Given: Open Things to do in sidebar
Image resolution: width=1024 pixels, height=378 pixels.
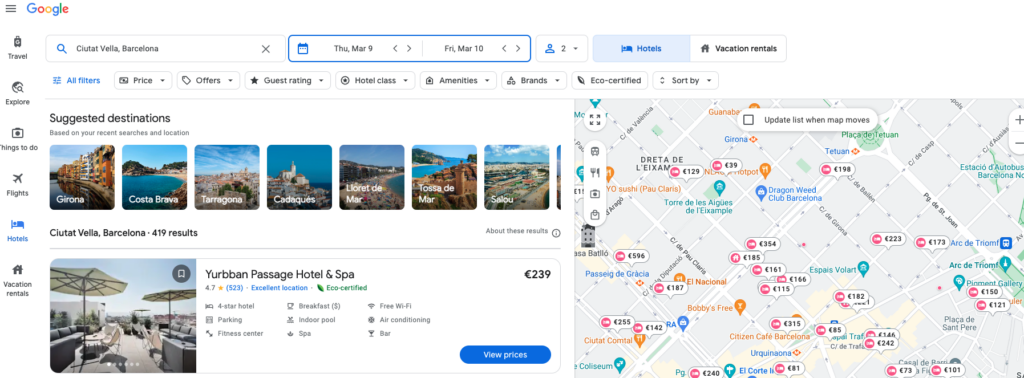Looking at the screenshot, I should coord(18,139).
